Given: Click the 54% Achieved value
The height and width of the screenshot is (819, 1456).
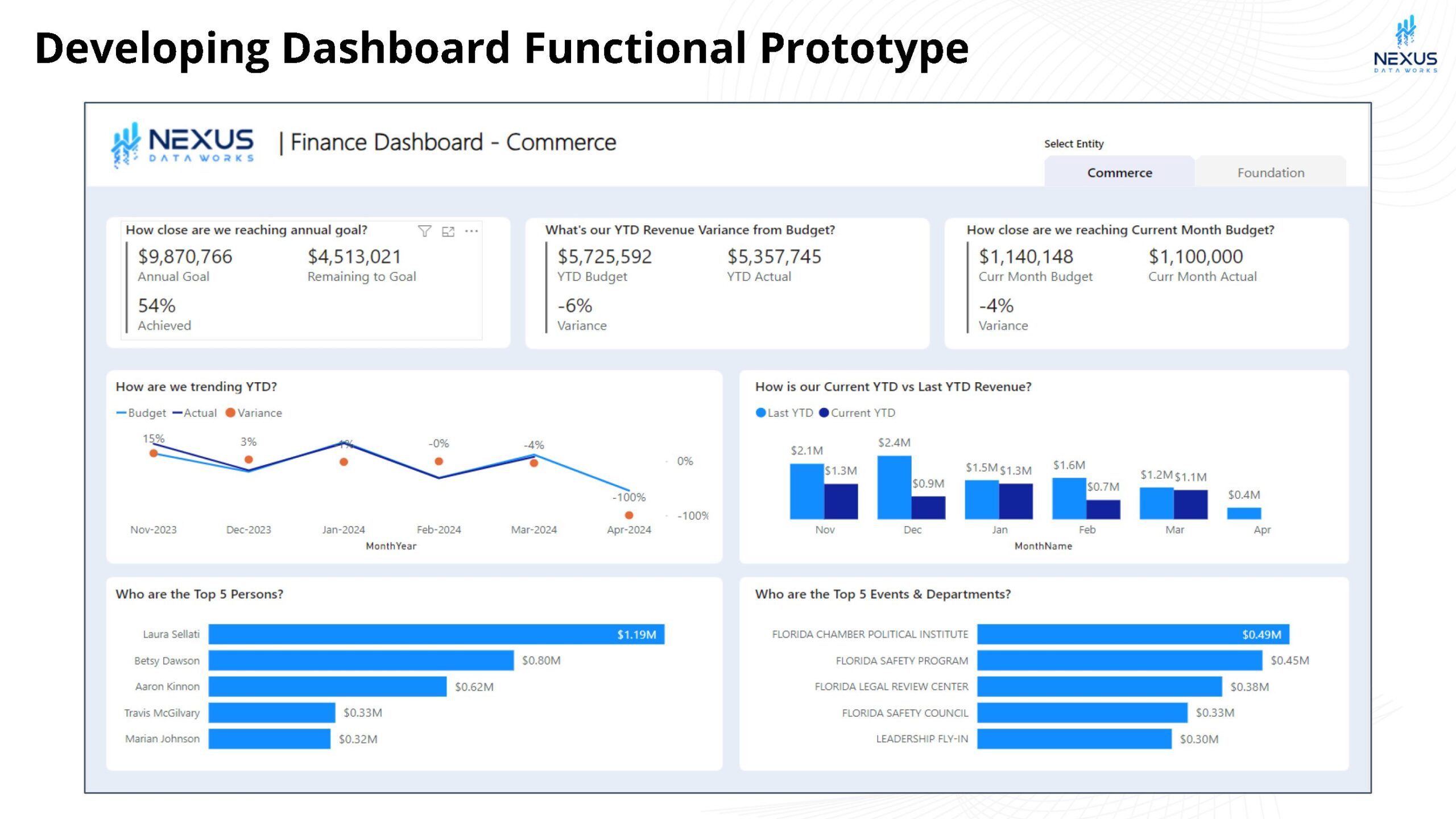Looking at the screenshot, I should 156,306.
